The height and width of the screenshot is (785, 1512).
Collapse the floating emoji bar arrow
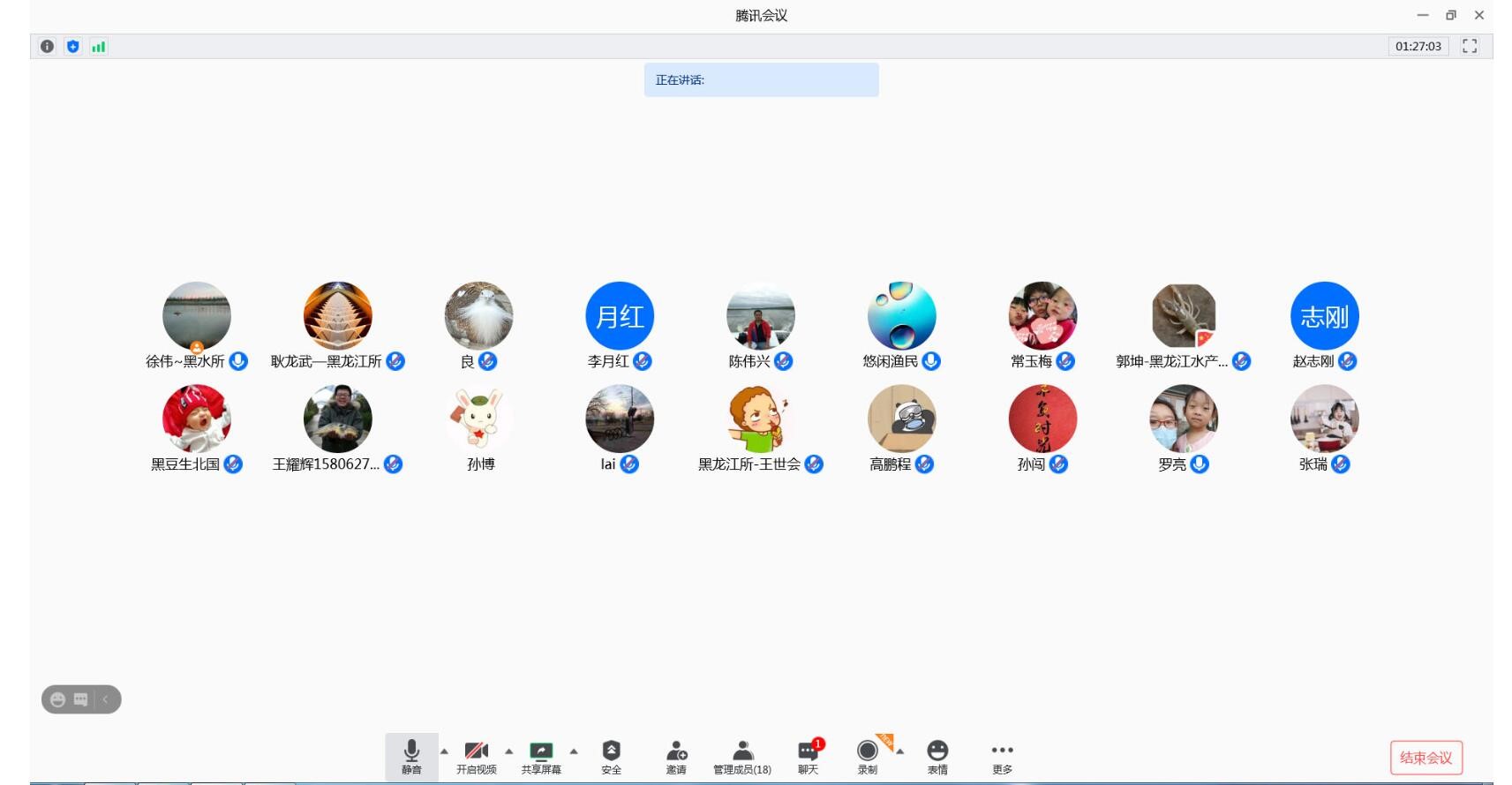[x=106, y=699]
